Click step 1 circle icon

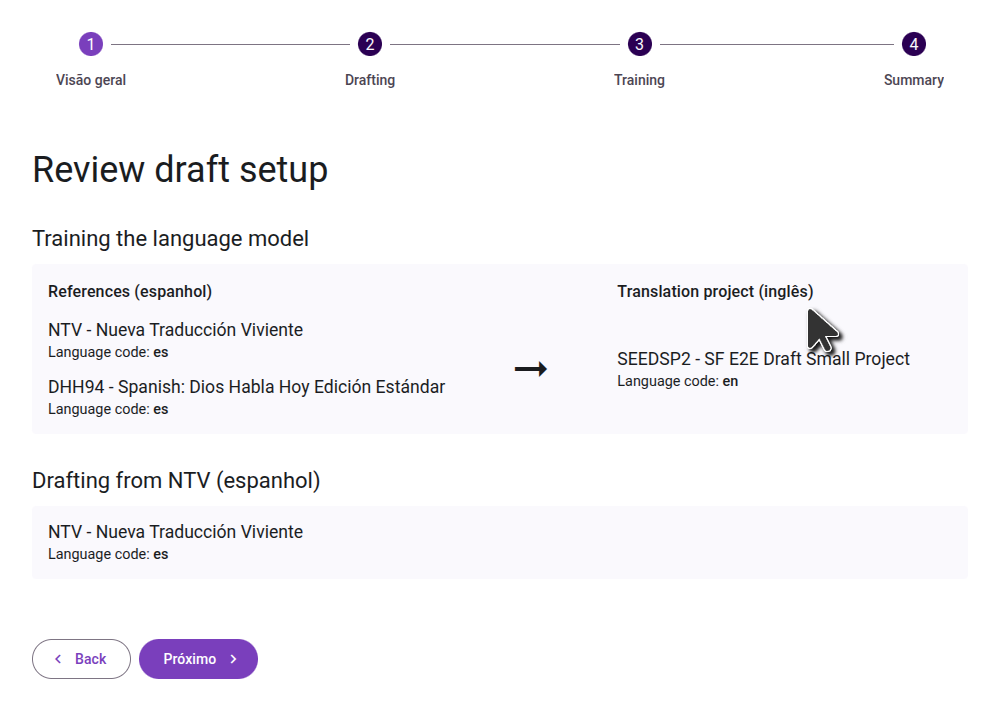tap(91, 44)
